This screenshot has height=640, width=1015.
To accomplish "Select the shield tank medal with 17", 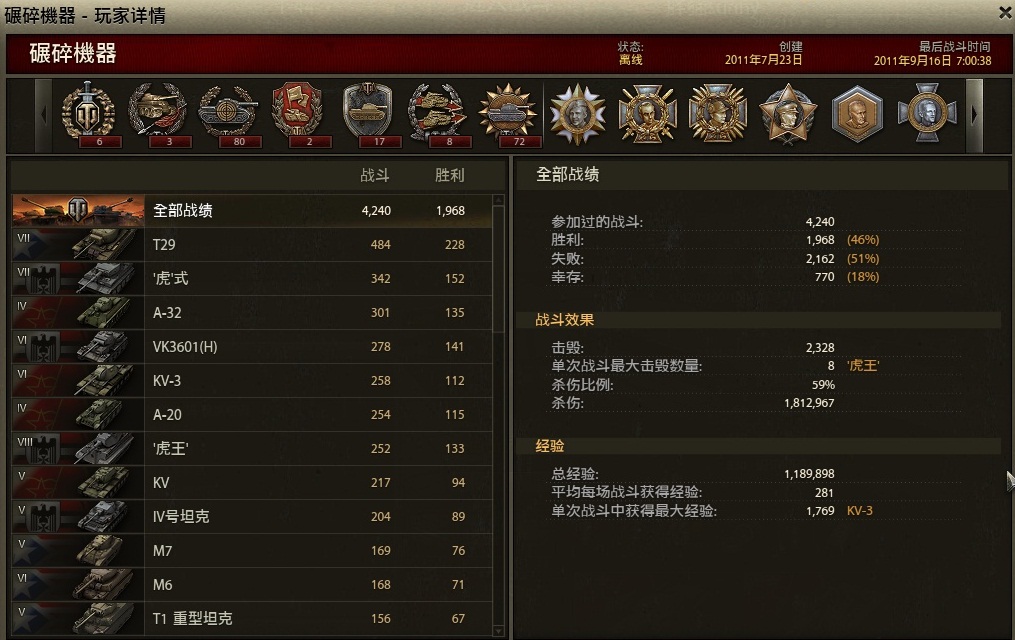I will pyautogui.click(x=368, y=115).
